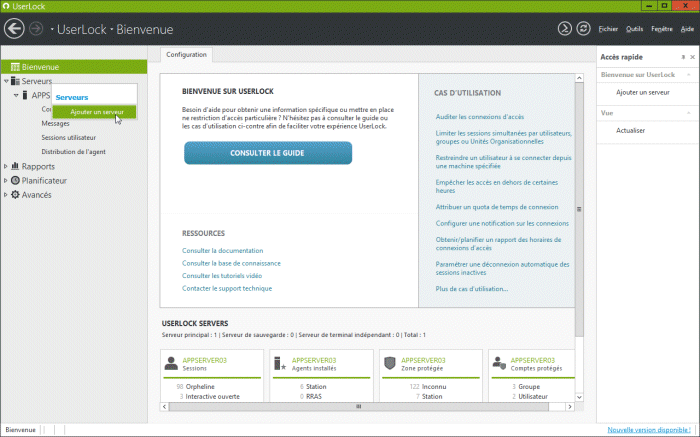Close the Accès rapide panel
This screenshot has width=700, height=437.
[692, 57]
